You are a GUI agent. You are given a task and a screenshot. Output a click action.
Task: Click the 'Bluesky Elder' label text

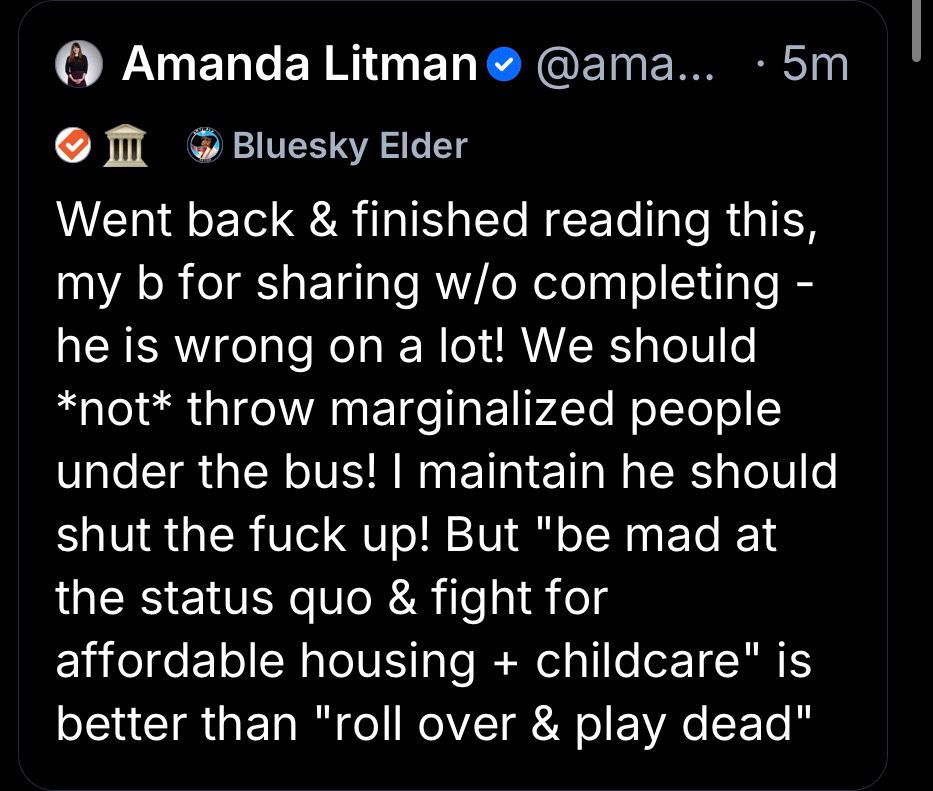point(349,146)
